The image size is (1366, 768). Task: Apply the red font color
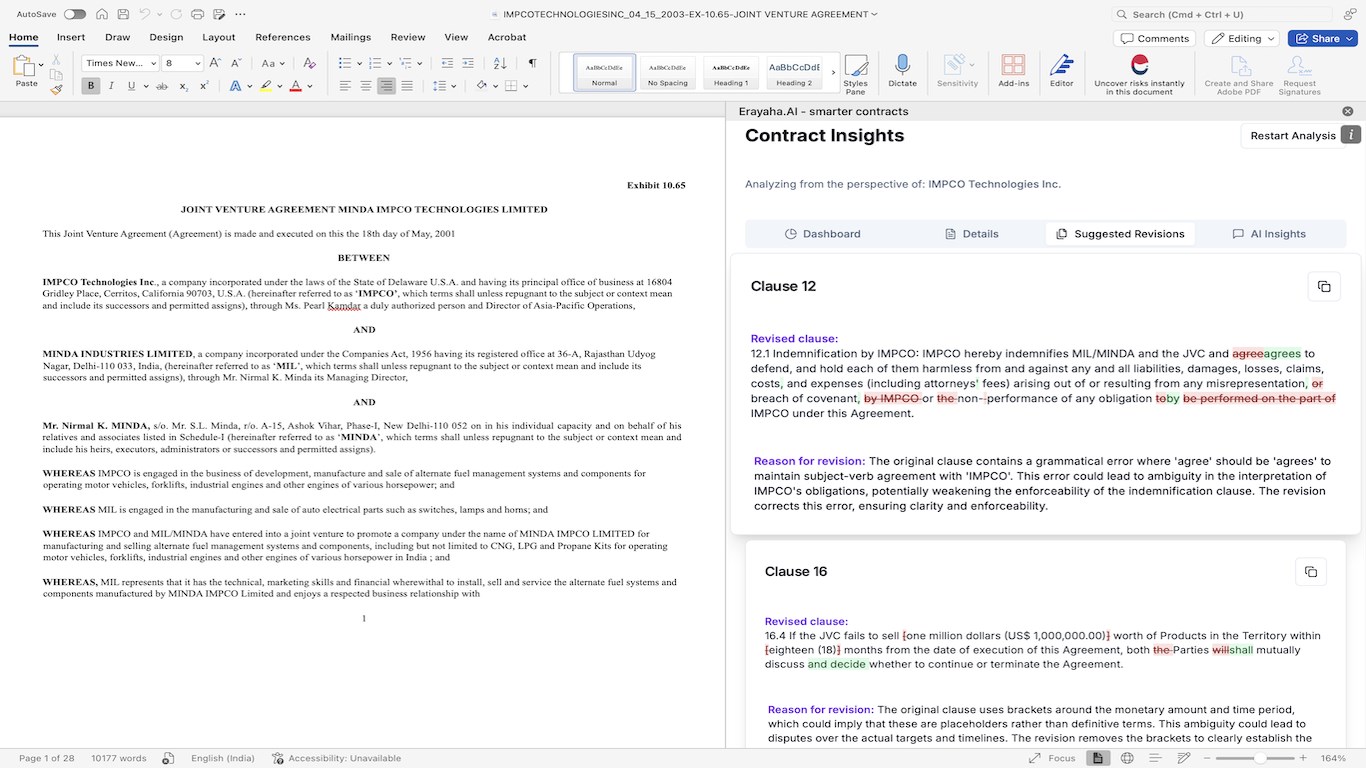(x=296, y=86)
